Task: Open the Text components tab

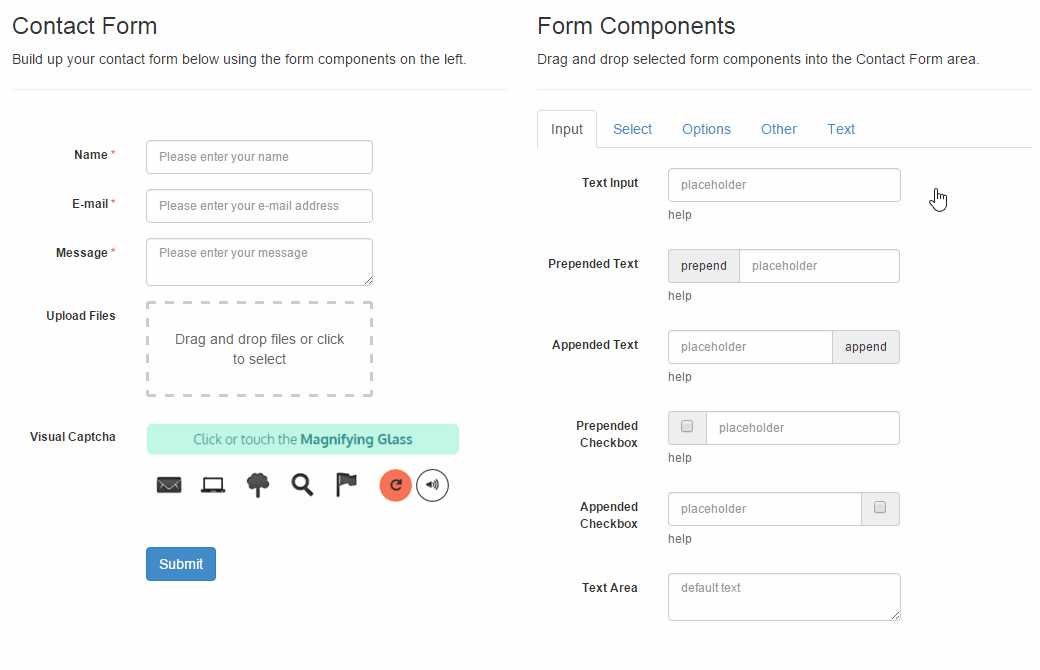Action: point(840,129)
